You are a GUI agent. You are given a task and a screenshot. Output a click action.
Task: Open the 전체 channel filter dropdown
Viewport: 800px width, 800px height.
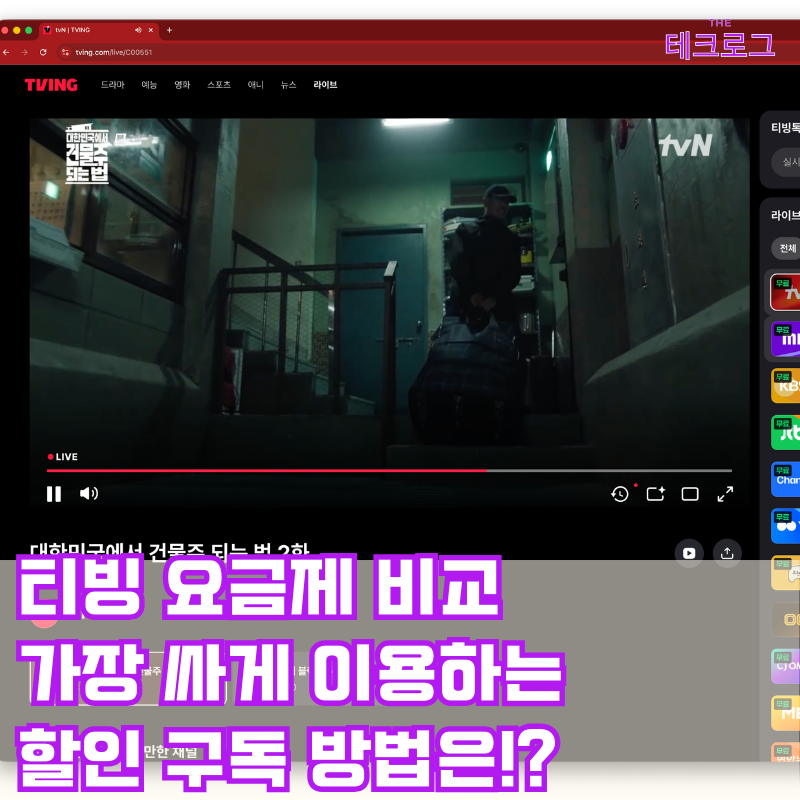pyautogui.click(x=786, y=248)
